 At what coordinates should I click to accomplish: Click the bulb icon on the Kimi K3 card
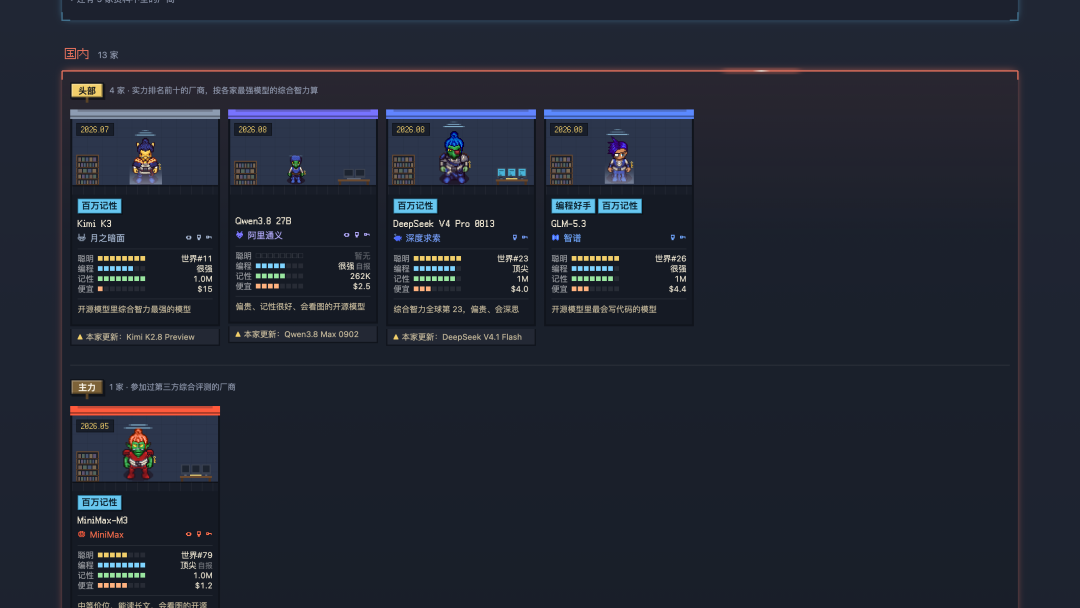coord(199,238)
